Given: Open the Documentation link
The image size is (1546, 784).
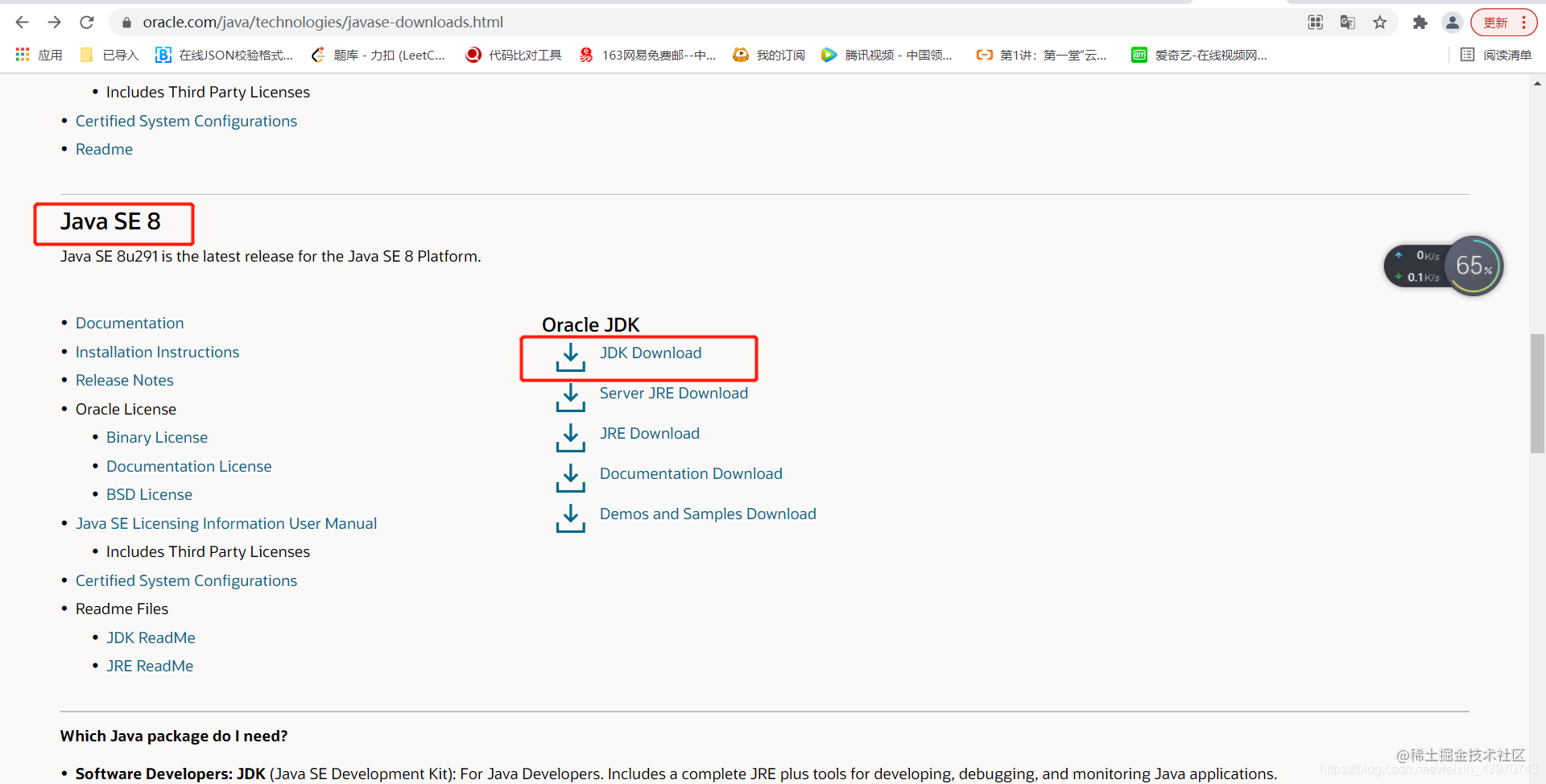Looking at the screenshot, I should tap(129, 323).
